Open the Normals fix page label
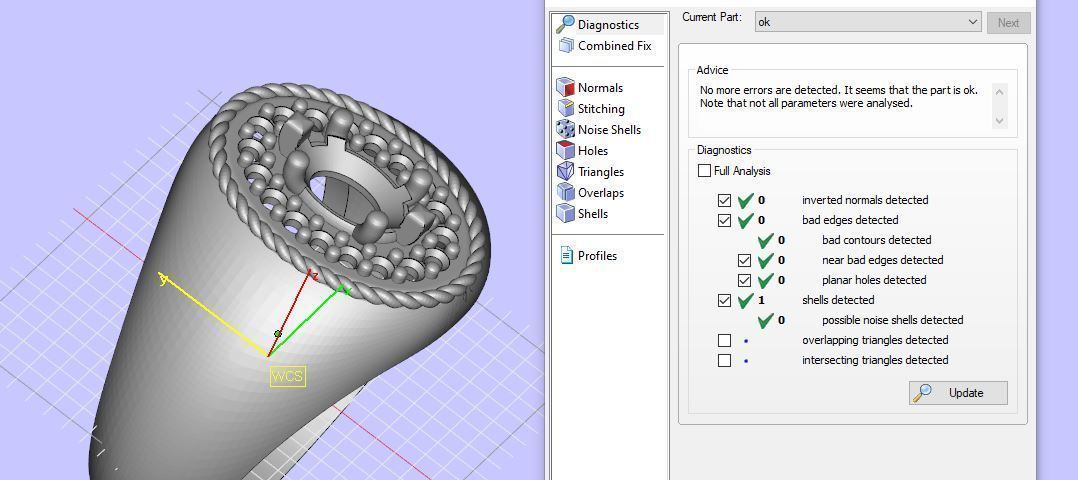 coord(600,88)
